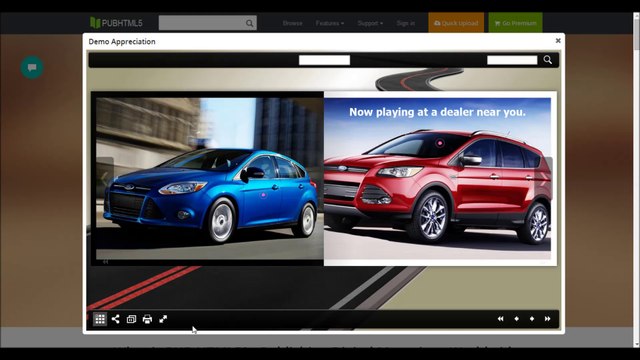Click the red Ford Escape page image
The width and height of the screenshot is (640, 360).
(x=438, y=178)
